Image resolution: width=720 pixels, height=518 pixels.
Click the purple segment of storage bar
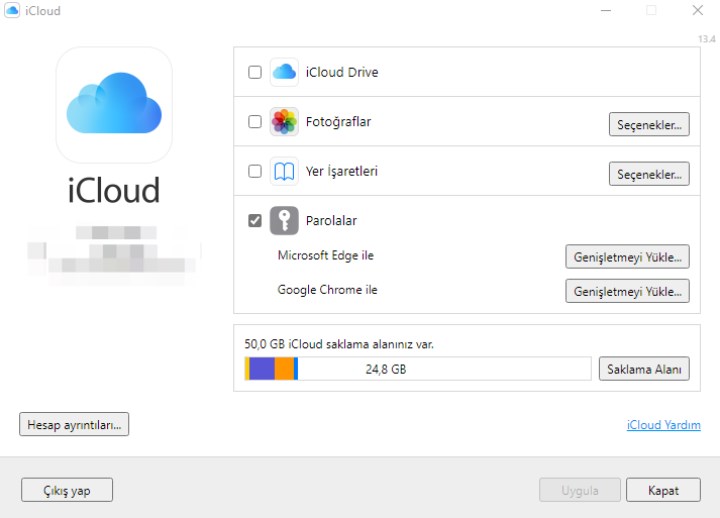click(x=262, y=369)
